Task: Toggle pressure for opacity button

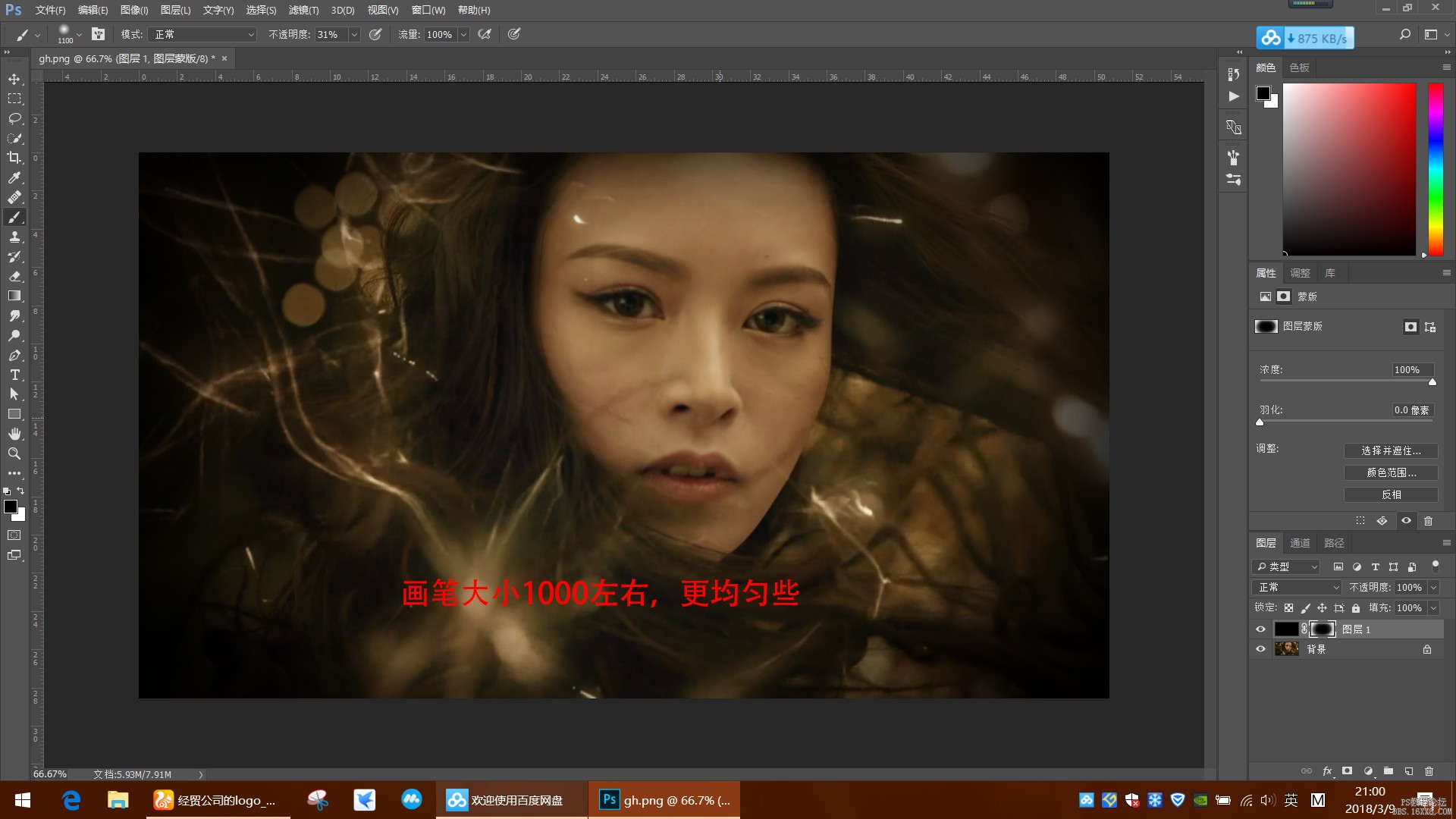Action: [x=375, y=34]
